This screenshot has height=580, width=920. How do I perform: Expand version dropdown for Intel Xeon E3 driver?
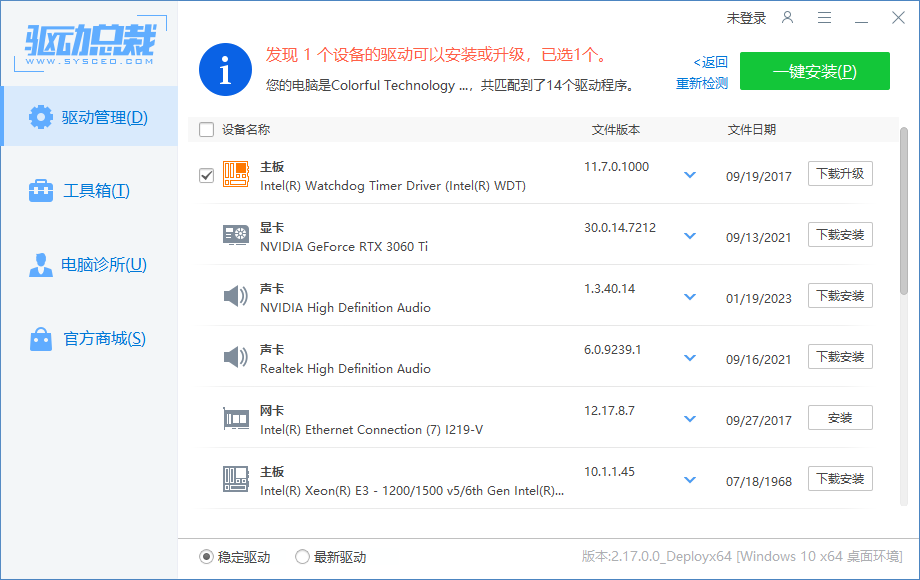point(690,480)
